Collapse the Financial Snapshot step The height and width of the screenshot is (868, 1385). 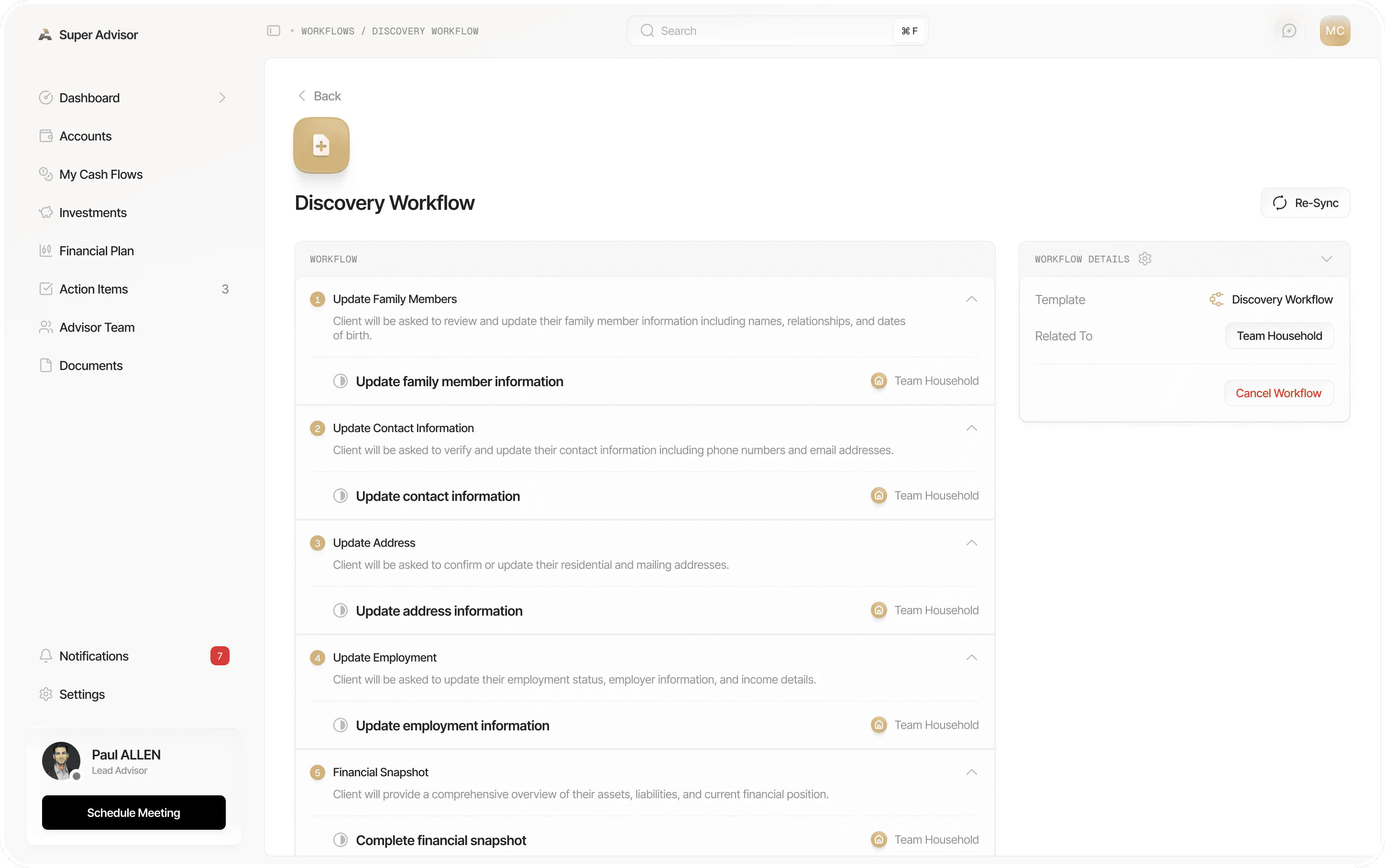(x=972, y=773)
